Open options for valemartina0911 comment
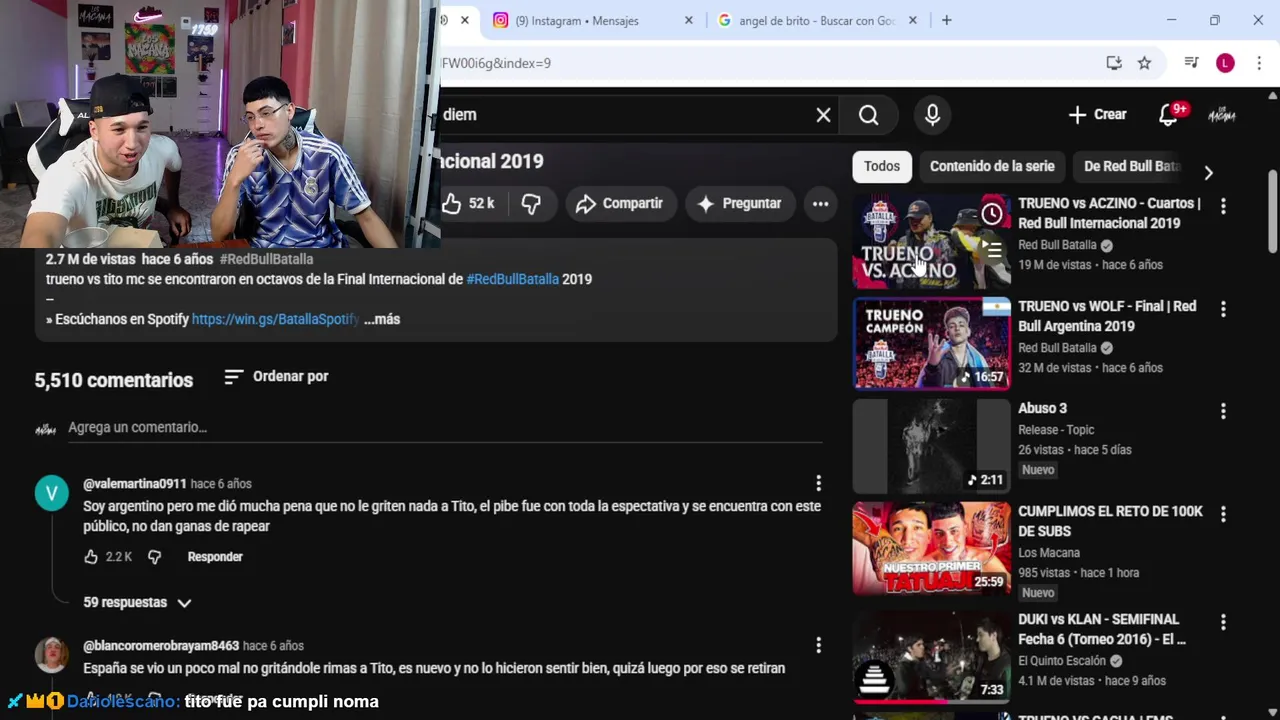The height and width of the screenshot is (720, 1280). (818, 483)
